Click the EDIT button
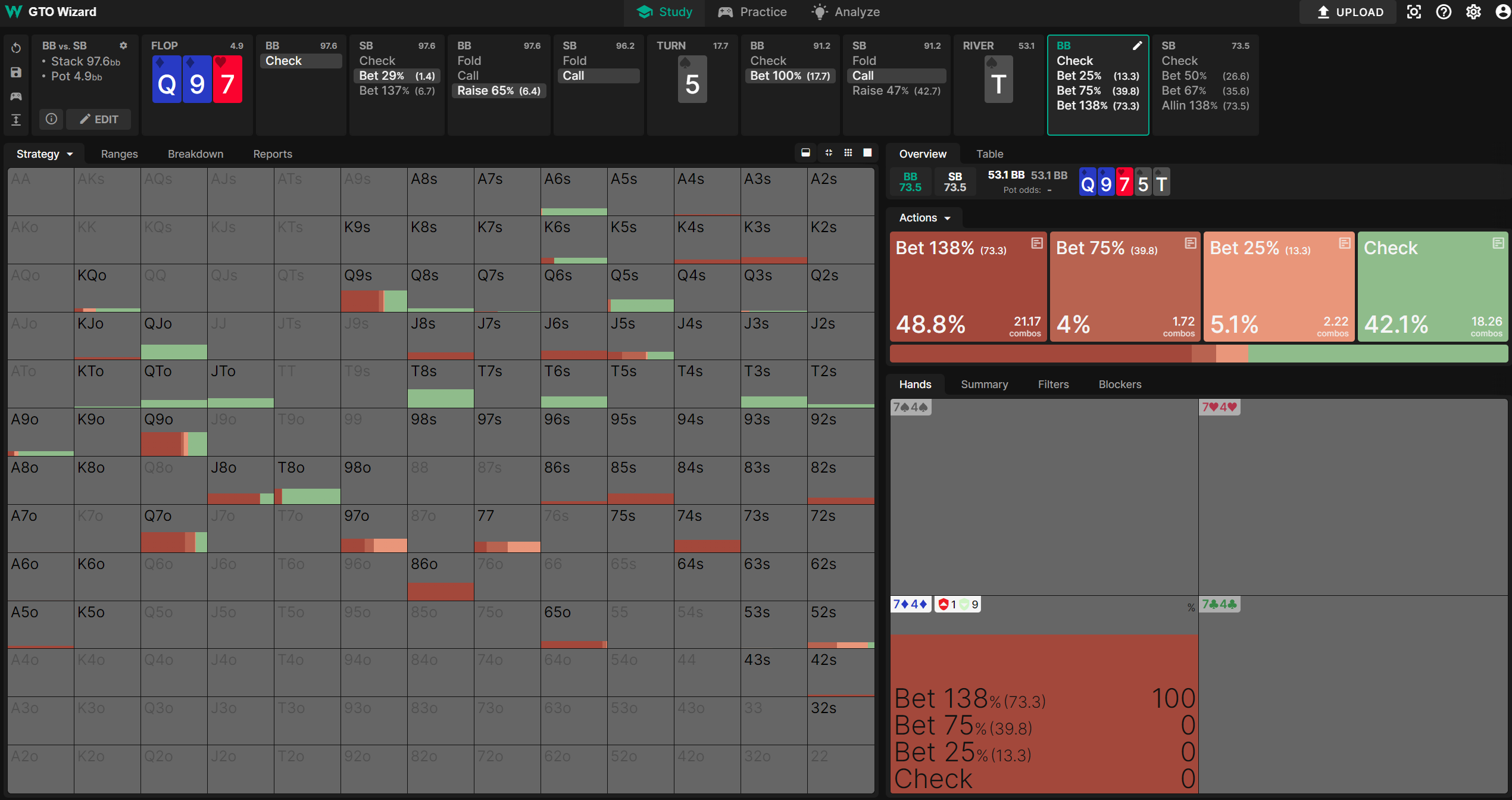The height and width of the screenshot is (800, 1512). pyautogui.click(x=99, y=119)
